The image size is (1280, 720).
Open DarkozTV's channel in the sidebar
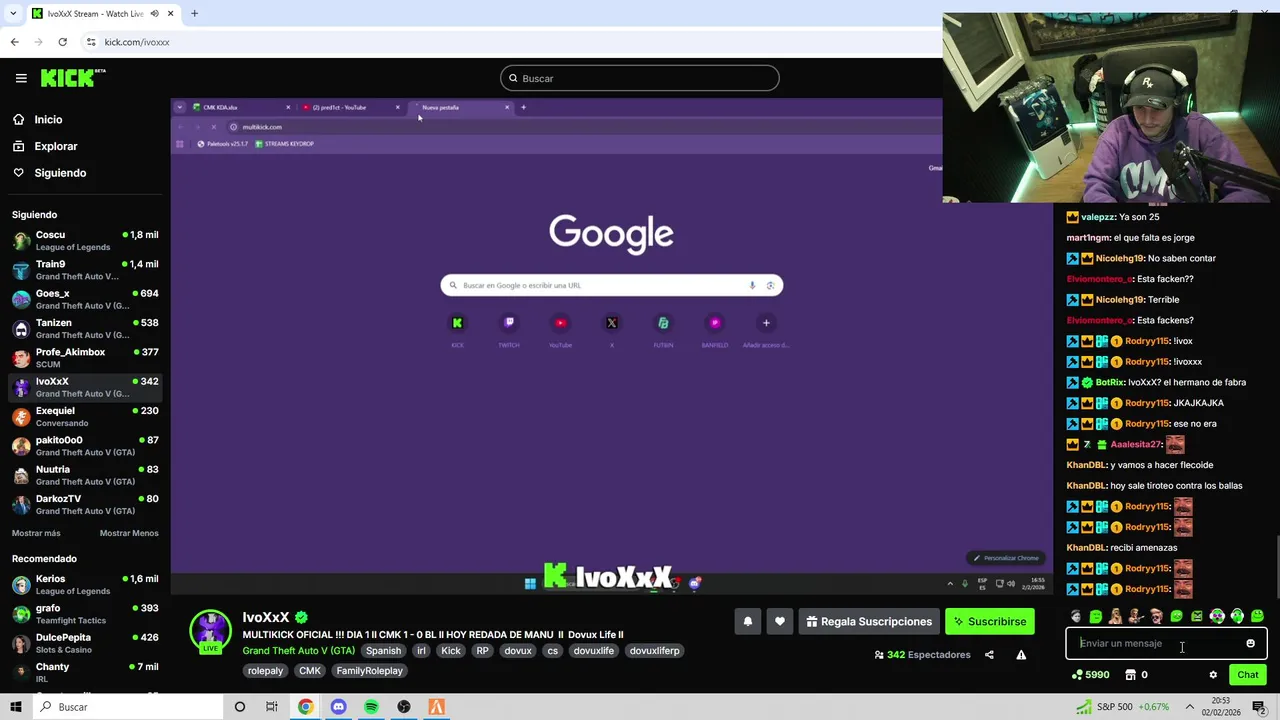tap(85, 504)
